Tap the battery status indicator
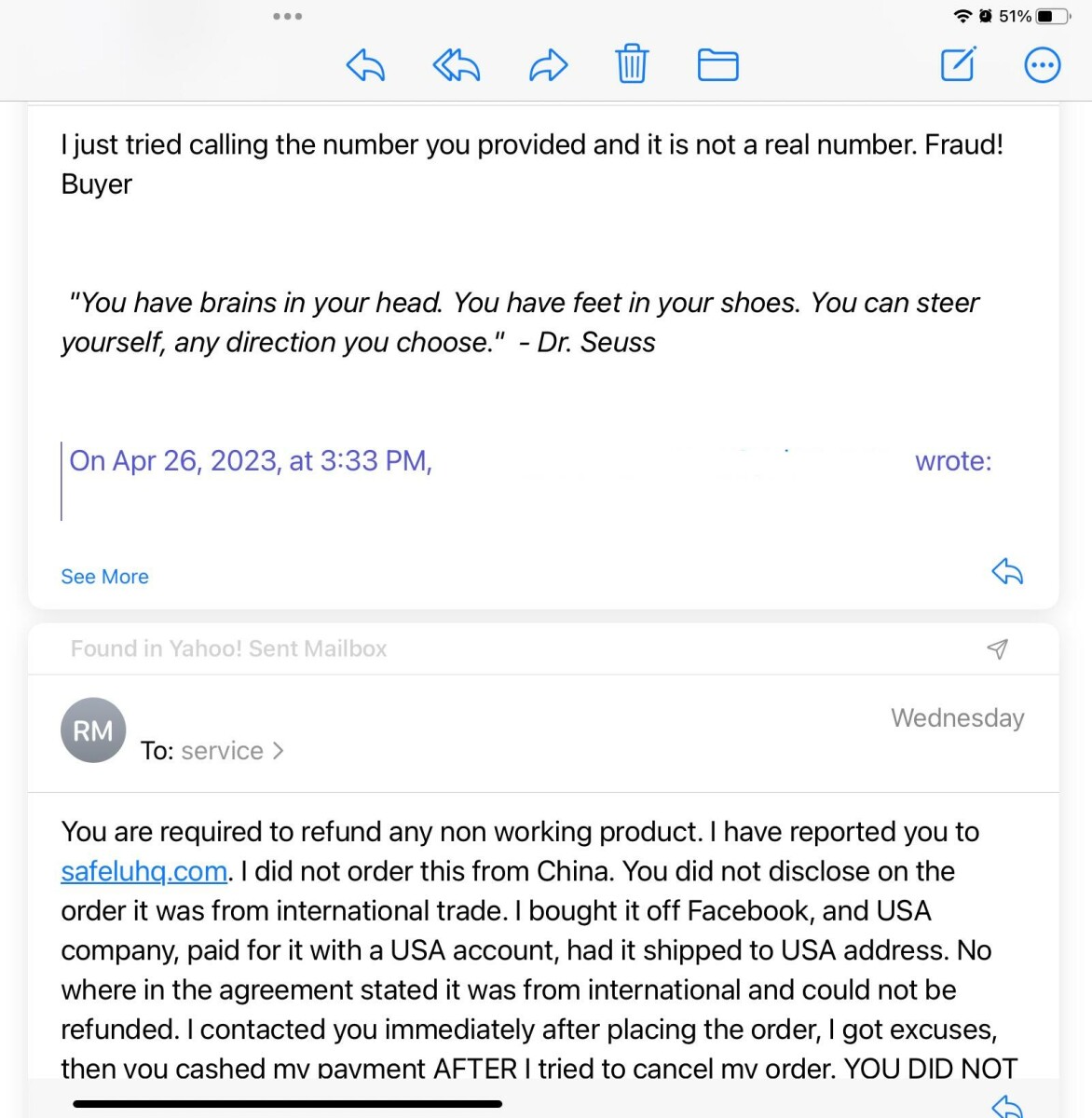This screenshot has height=1118, width=1092. point(1052,16)
